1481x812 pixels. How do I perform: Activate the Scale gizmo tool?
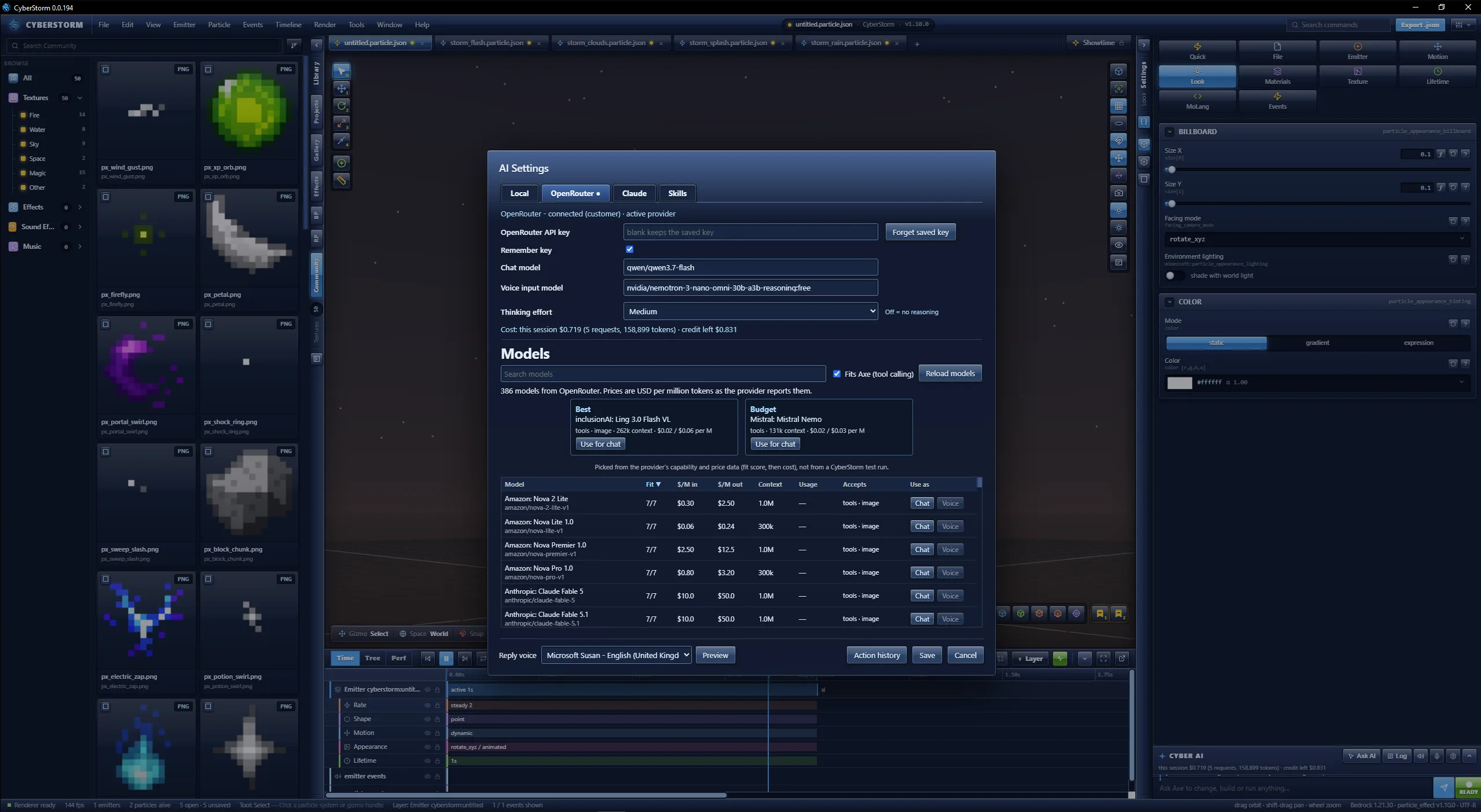pos(342,123)
